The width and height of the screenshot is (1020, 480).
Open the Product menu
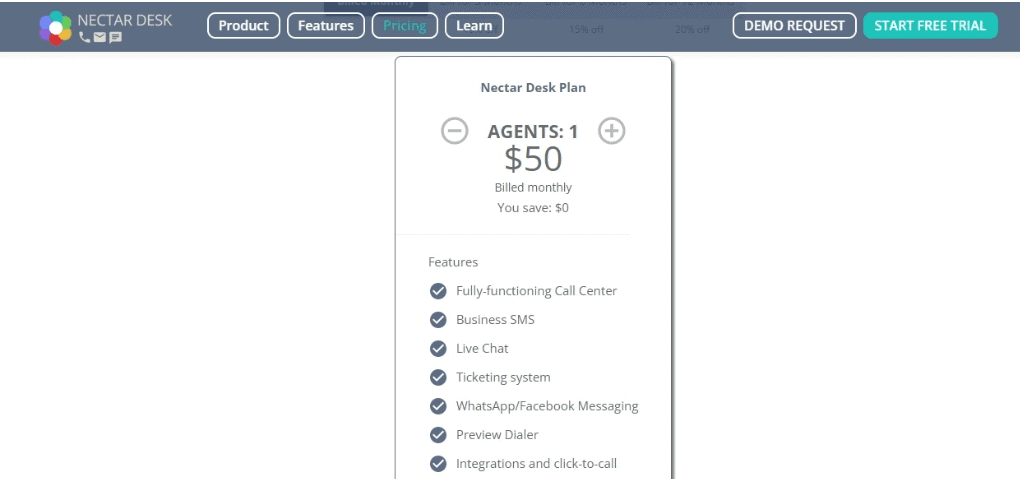(x=243, y=26)
